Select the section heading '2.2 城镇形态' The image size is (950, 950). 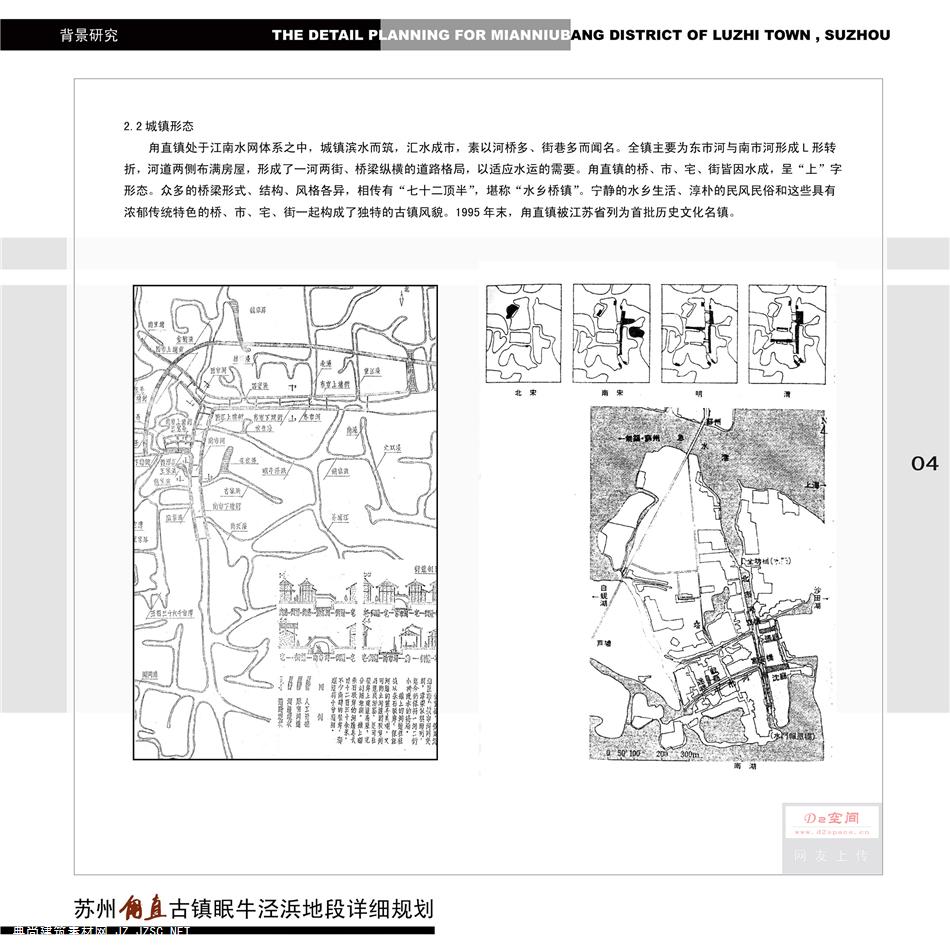click(159, 126)
